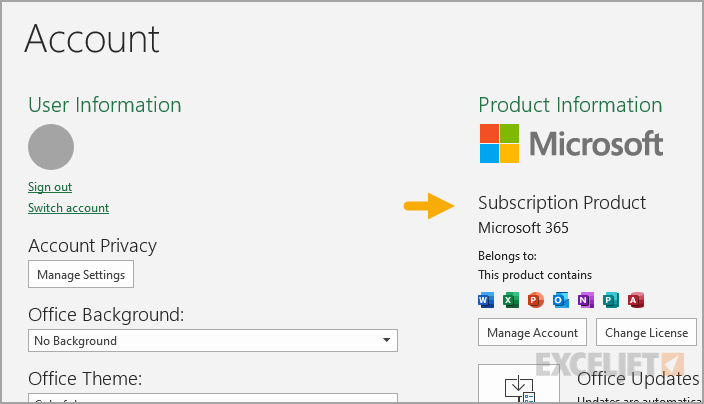Open Manage Settings under Account Privacy
This screenshot has width=704, height=404.
tap(81, 274)
